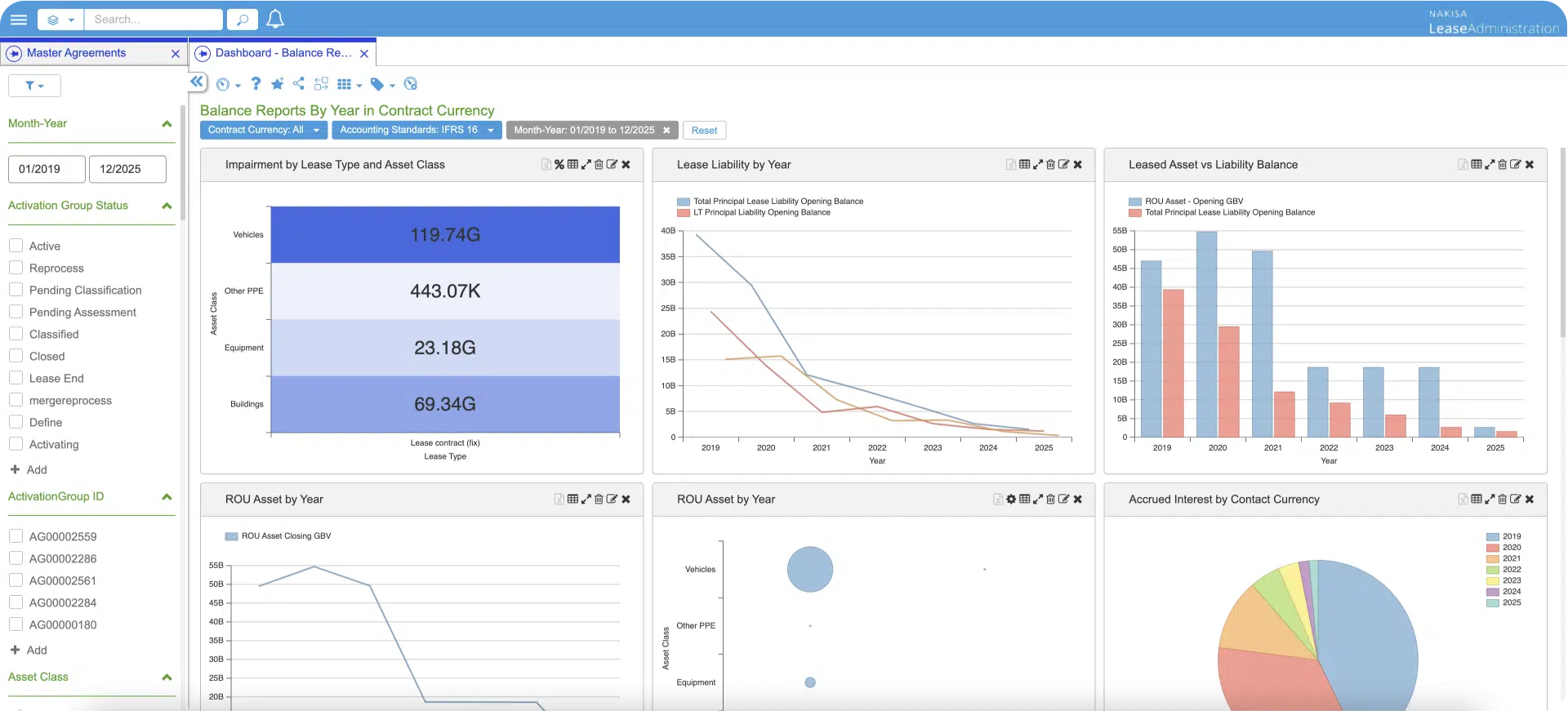Click the share icon in toolbar

299,83
